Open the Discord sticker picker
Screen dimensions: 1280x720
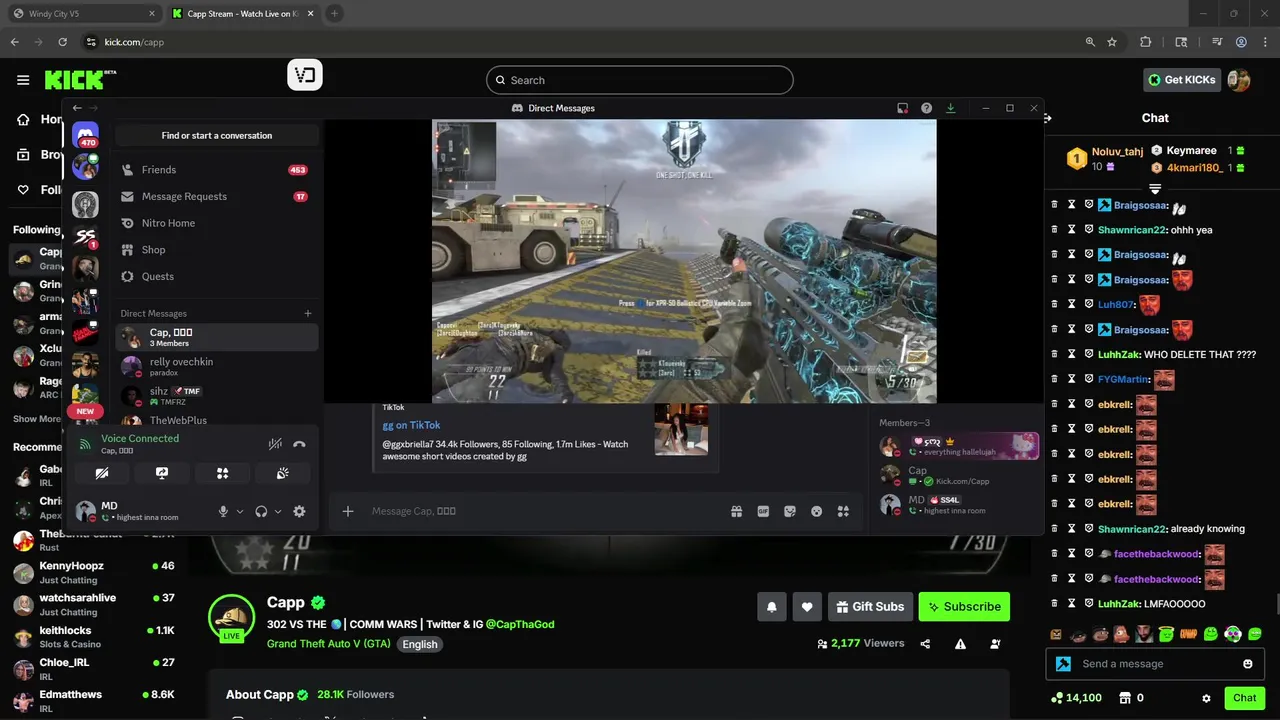790,511
